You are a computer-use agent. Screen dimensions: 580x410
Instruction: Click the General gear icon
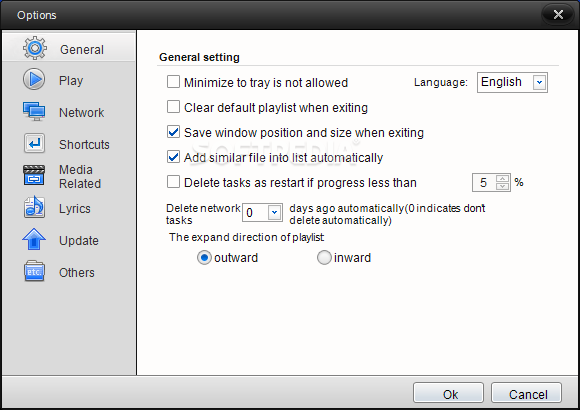[35, 48]
